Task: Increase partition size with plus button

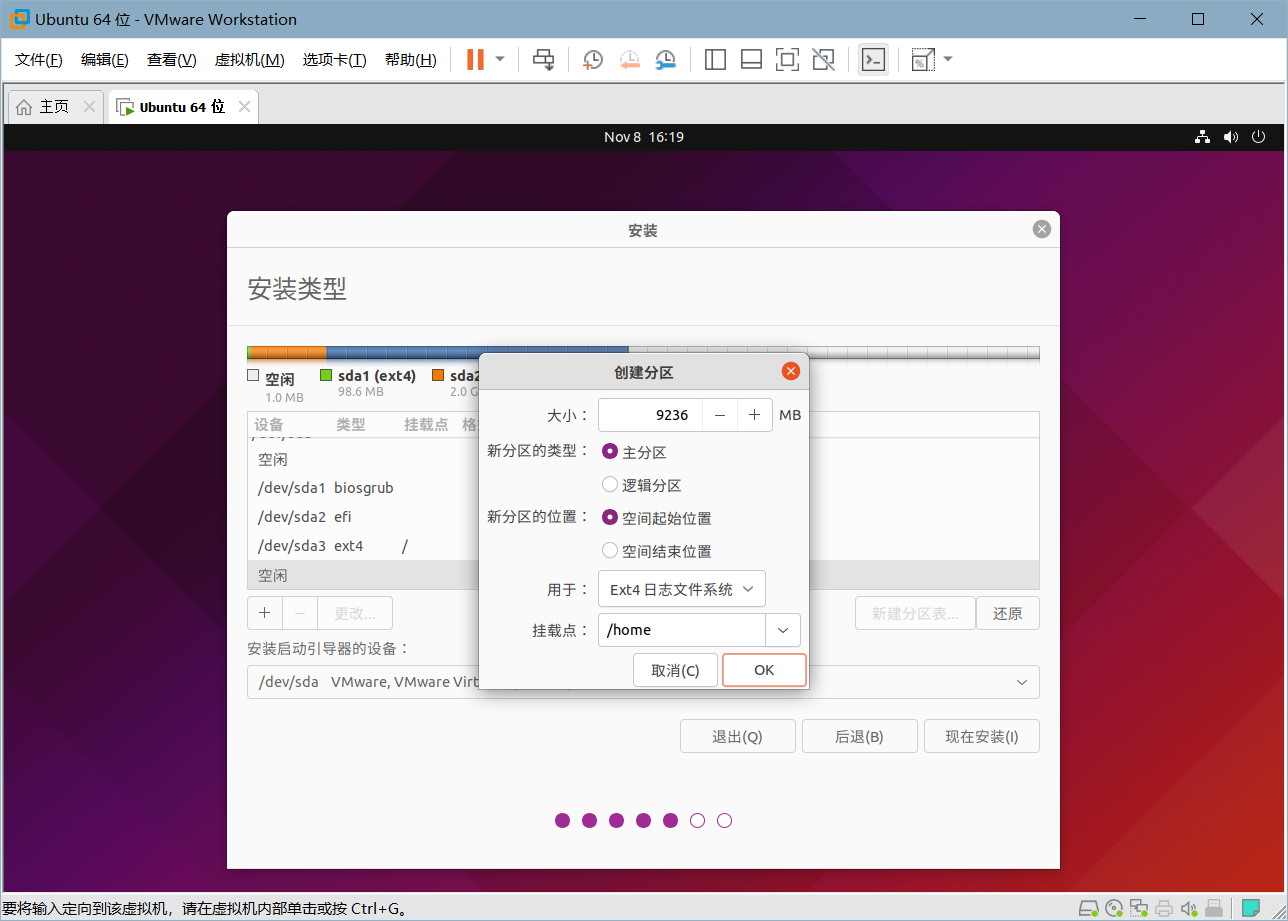Action: pos(755,415)
